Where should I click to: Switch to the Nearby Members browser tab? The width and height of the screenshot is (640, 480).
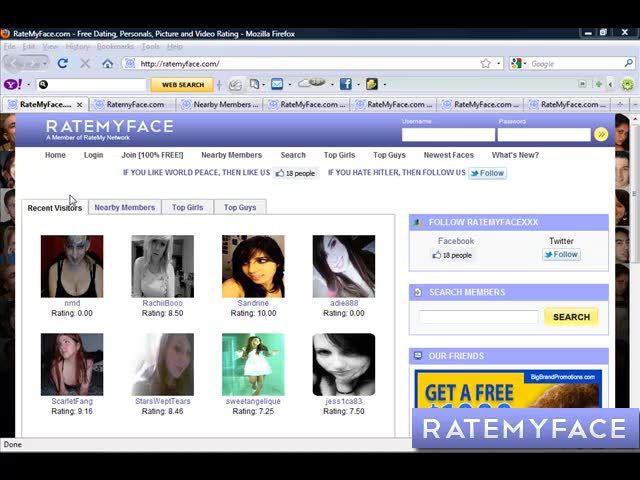(x=220, y=104)
